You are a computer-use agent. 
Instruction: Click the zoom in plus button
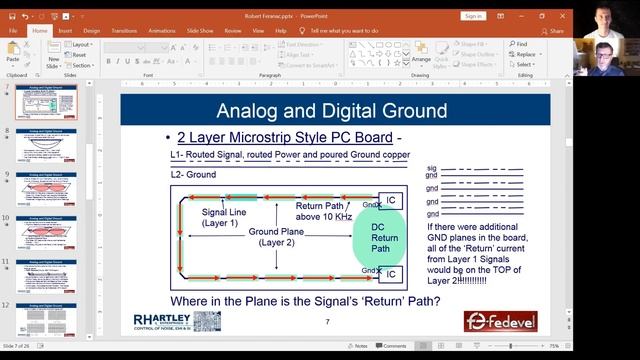542,346
